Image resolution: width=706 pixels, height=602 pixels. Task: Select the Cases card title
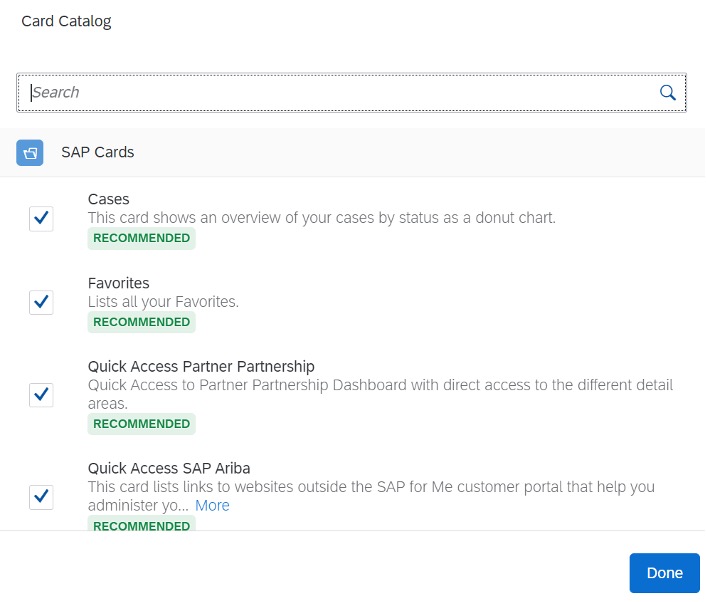pyautogui.click(x=109, y=199)
